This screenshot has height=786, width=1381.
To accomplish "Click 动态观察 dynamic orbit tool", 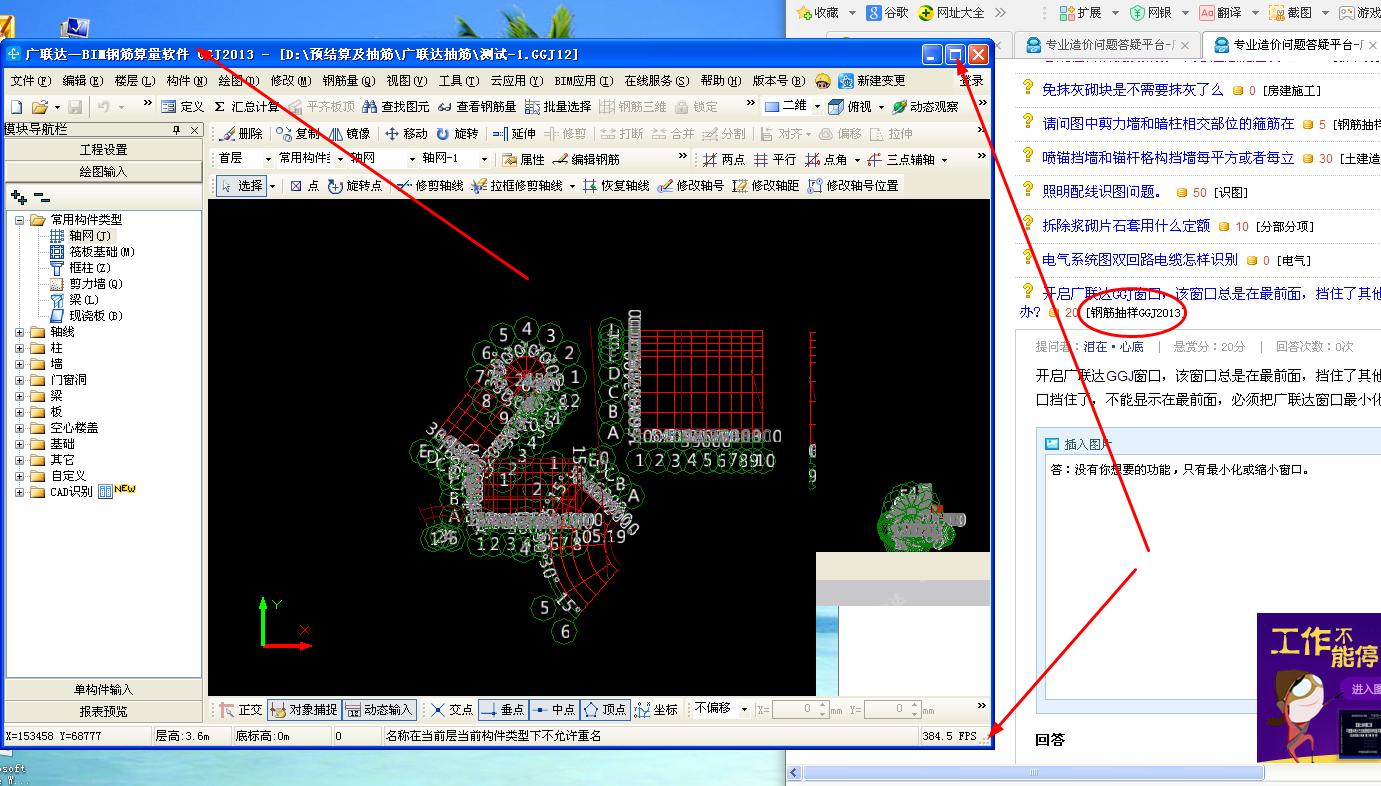I will coord(925,106).
